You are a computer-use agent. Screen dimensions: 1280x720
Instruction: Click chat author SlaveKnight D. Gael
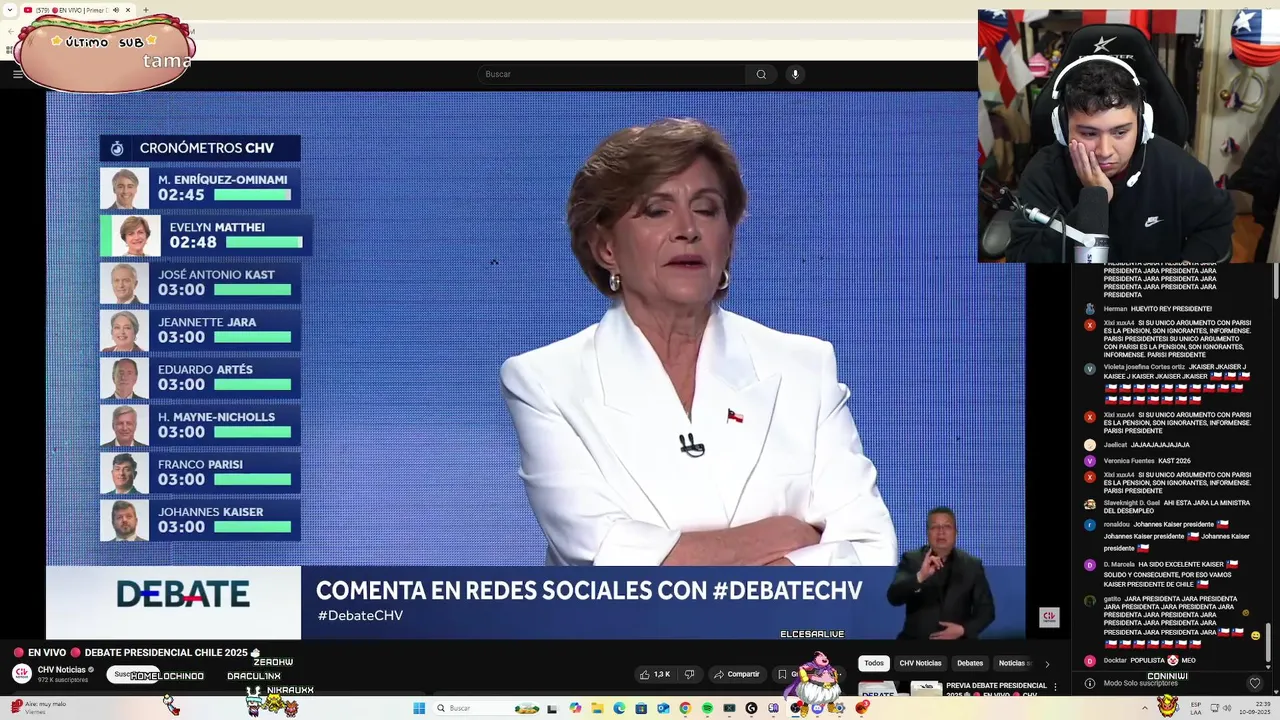point(1131,503)
